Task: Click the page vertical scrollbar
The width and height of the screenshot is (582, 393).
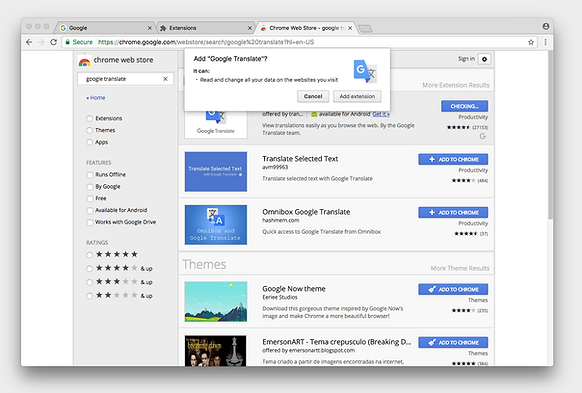Action: pos(550,135)
